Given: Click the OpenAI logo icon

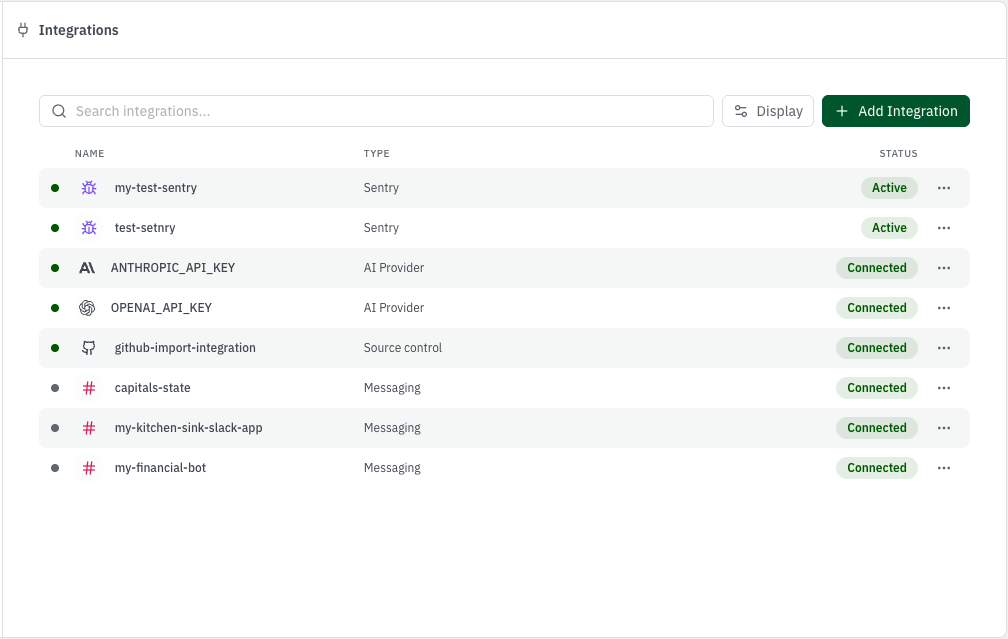Looking at the screenshot, I should (x=87, y=308).
